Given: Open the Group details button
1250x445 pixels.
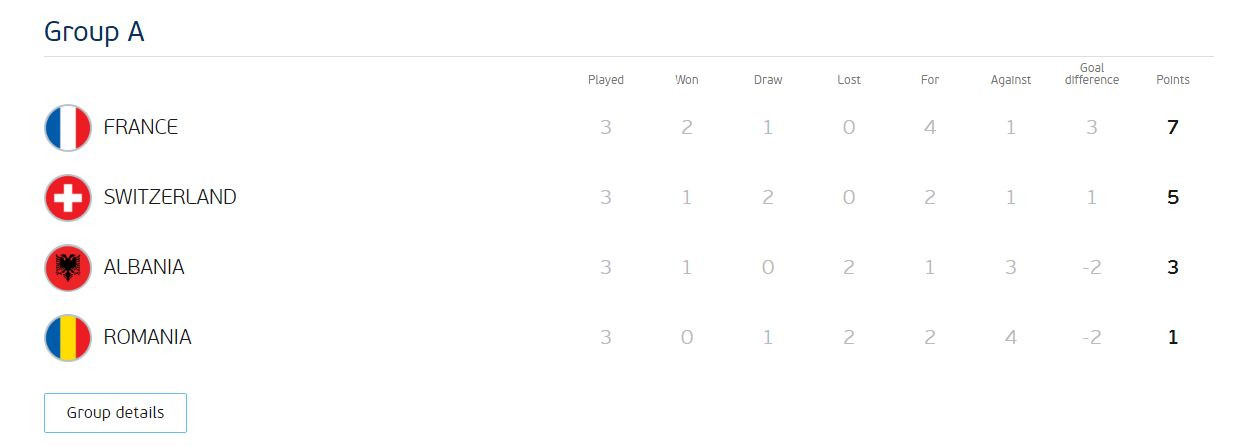Looking at the screenshot, I should pos(115,413).
